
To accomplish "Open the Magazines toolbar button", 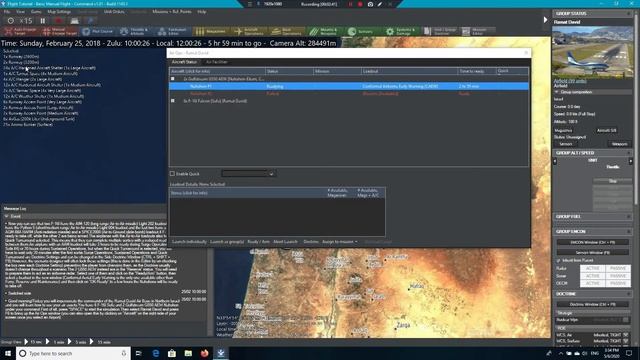I will point(211,31).
